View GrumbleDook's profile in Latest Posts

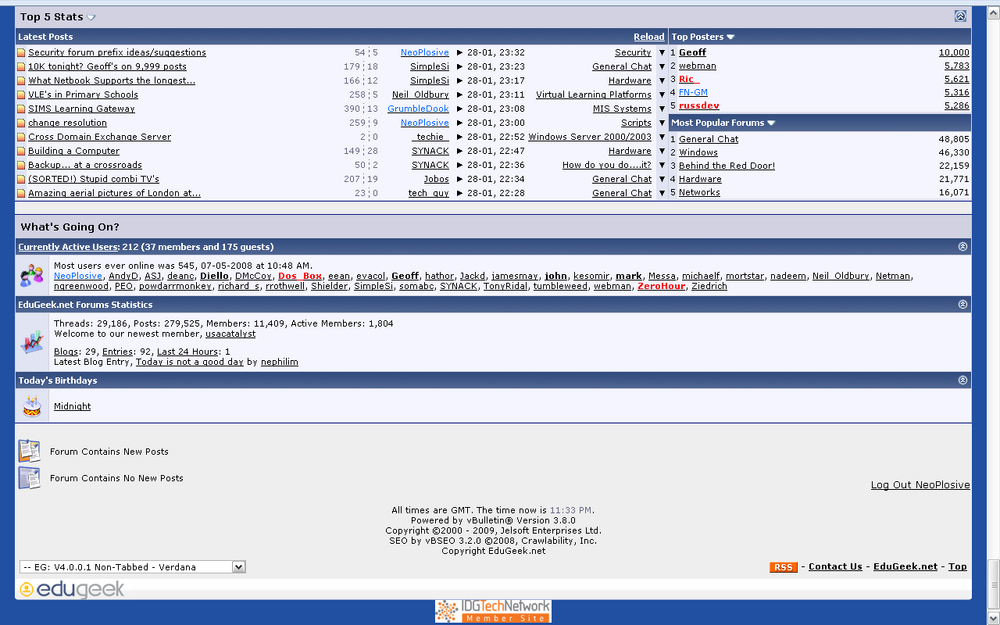pyautogui.click(x=418, y=108)
